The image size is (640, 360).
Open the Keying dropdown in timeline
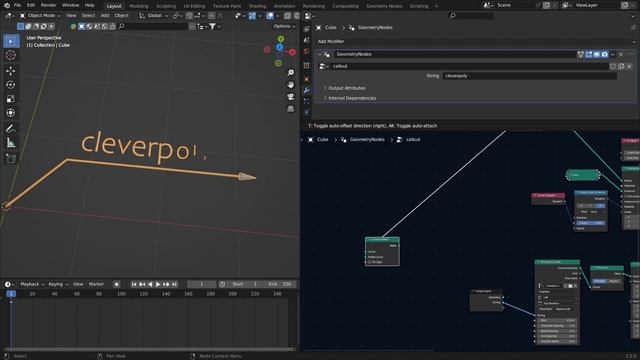pyautogui.click(x=58, y=284)
